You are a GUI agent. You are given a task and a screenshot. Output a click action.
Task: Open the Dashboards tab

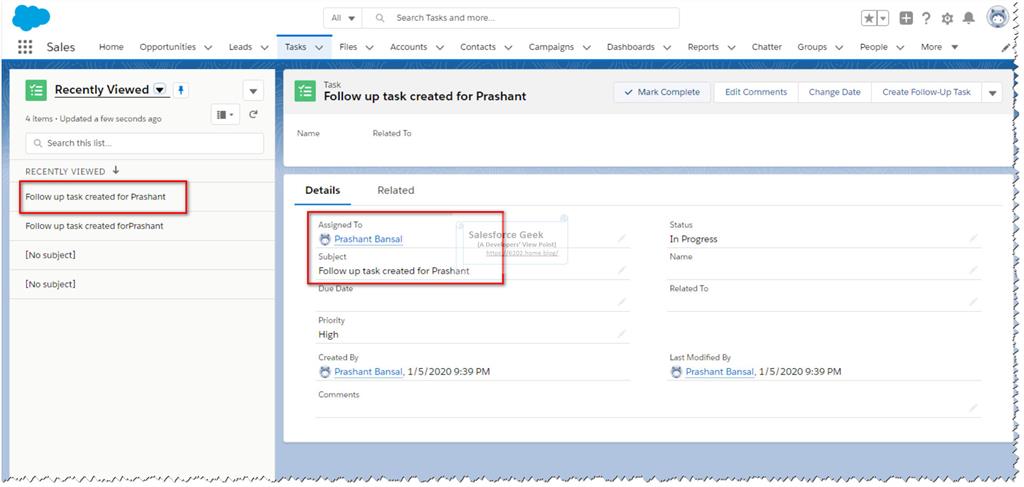click(630, 47)
